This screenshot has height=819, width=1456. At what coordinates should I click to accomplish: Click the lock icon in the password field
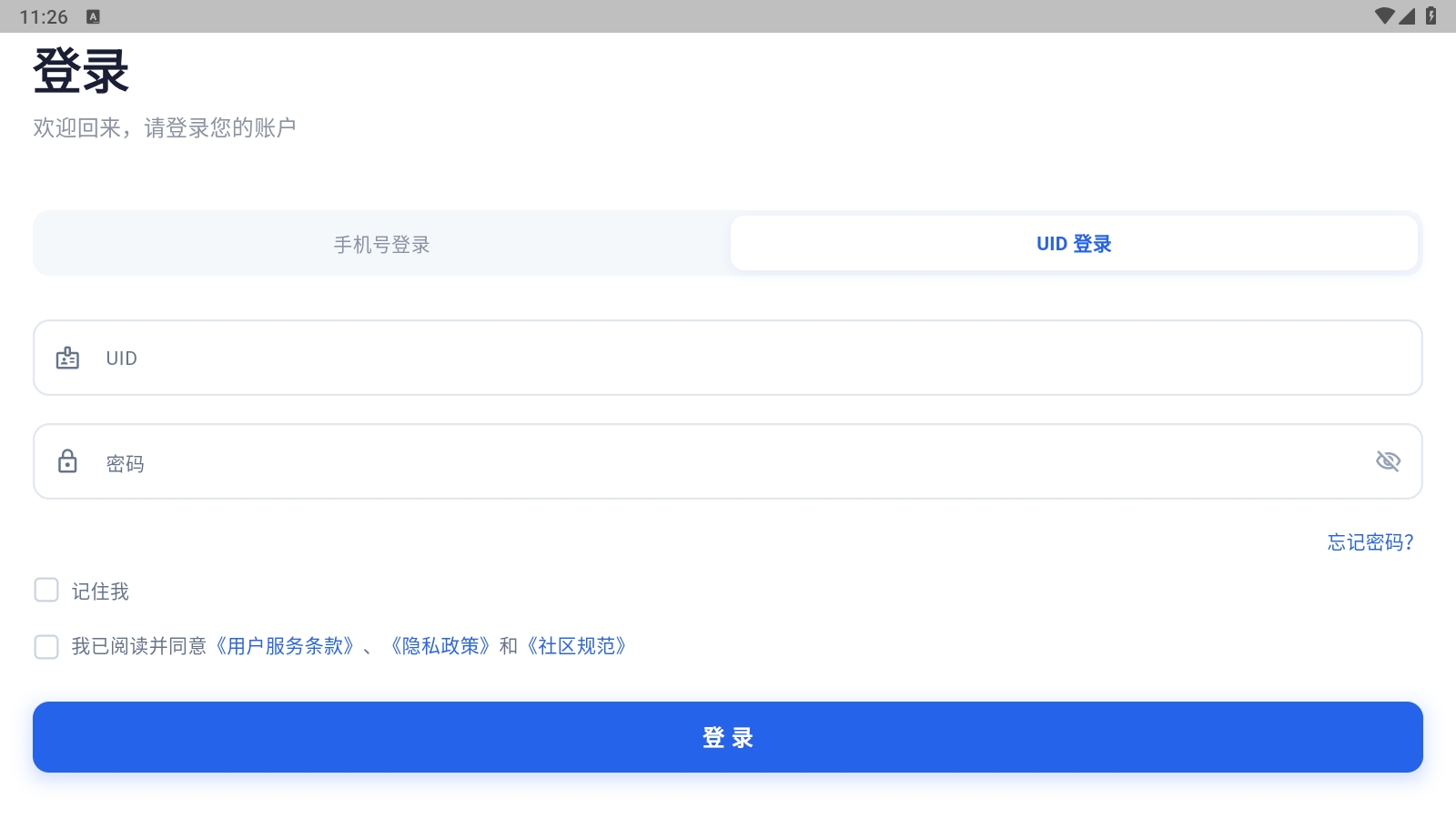[67, 461]
